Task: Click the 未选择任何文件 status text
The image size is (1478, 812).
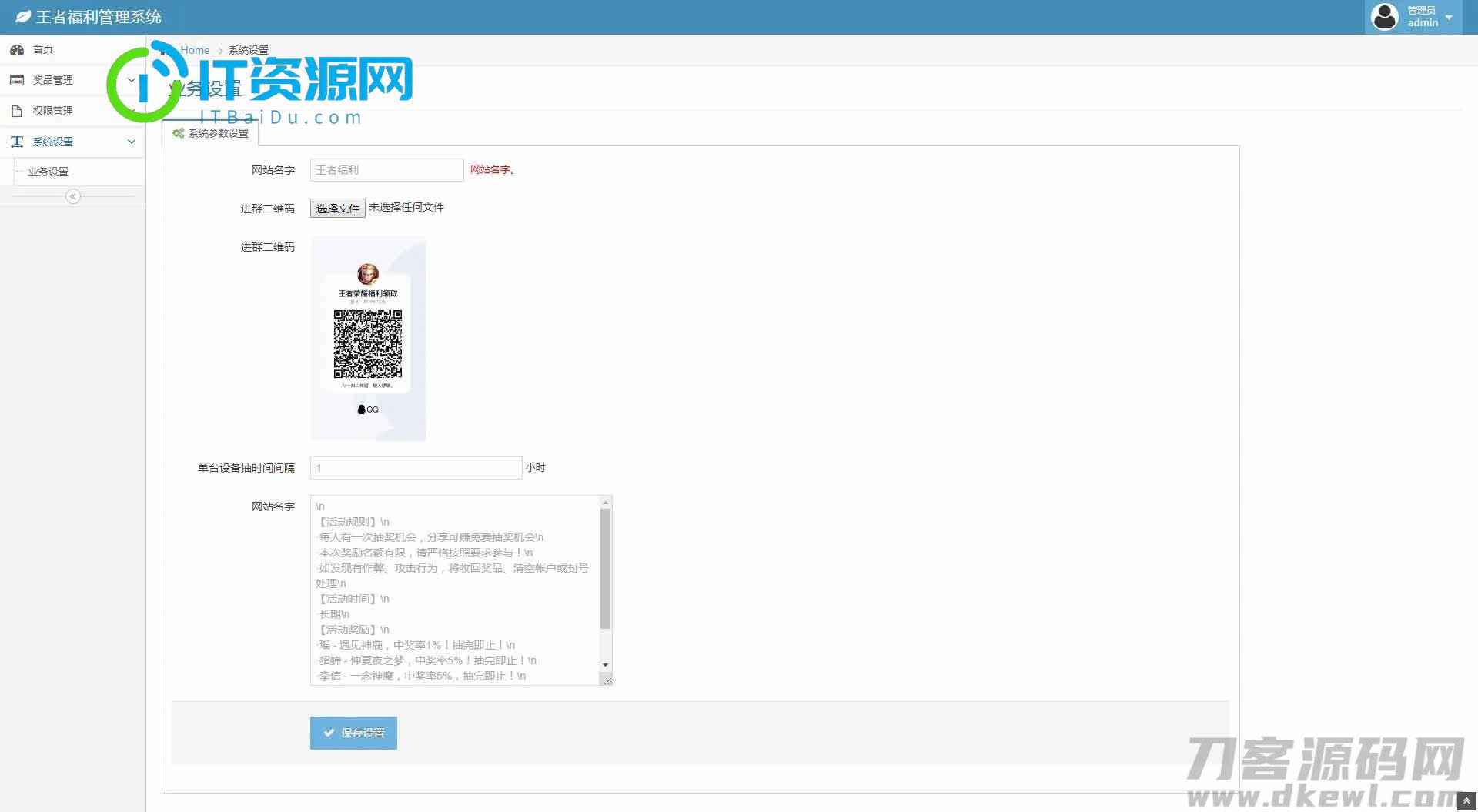Action: [406, 207]
